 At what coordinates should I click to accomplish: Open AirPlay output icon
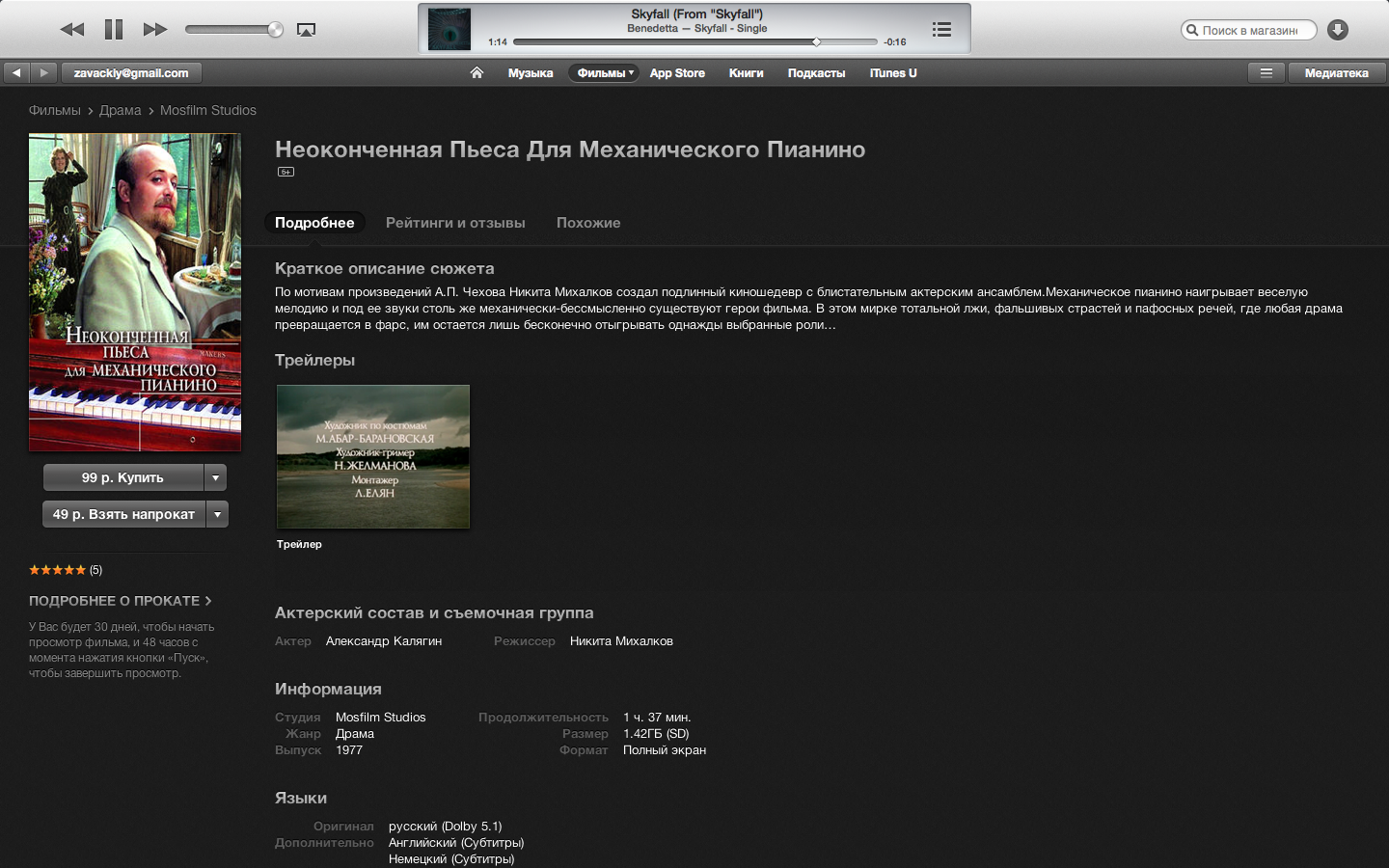pyautogui.click(x=306, y=30)
